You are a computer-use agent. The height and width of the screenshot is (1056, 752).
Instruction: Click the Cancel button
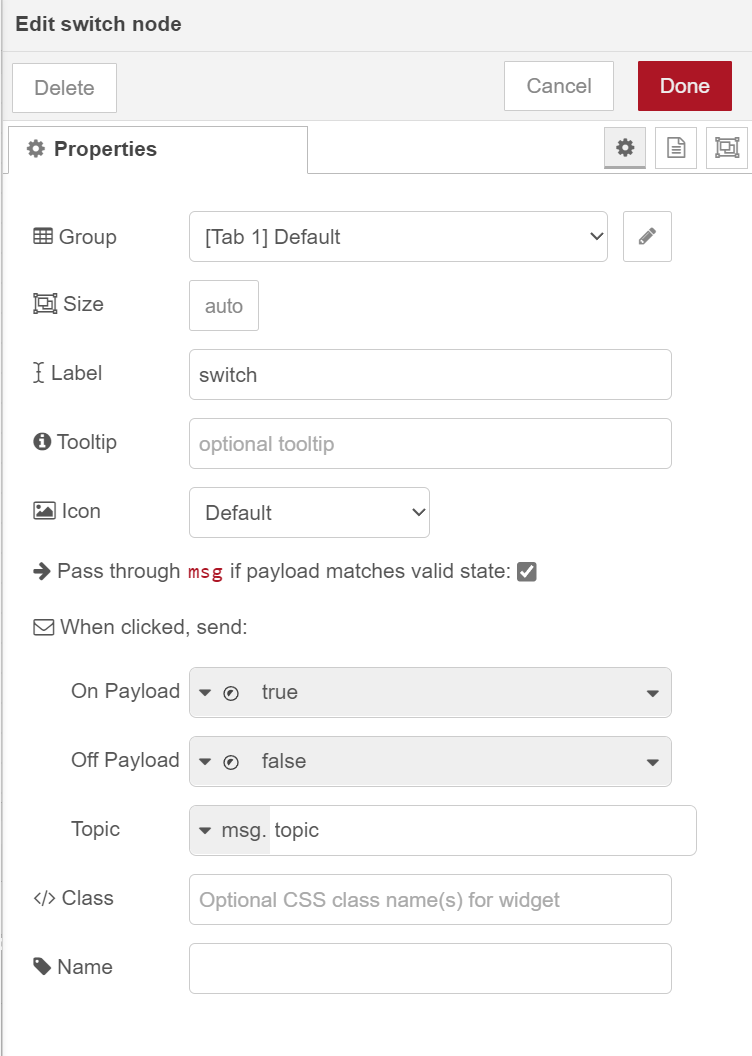(x=558, y=86)
